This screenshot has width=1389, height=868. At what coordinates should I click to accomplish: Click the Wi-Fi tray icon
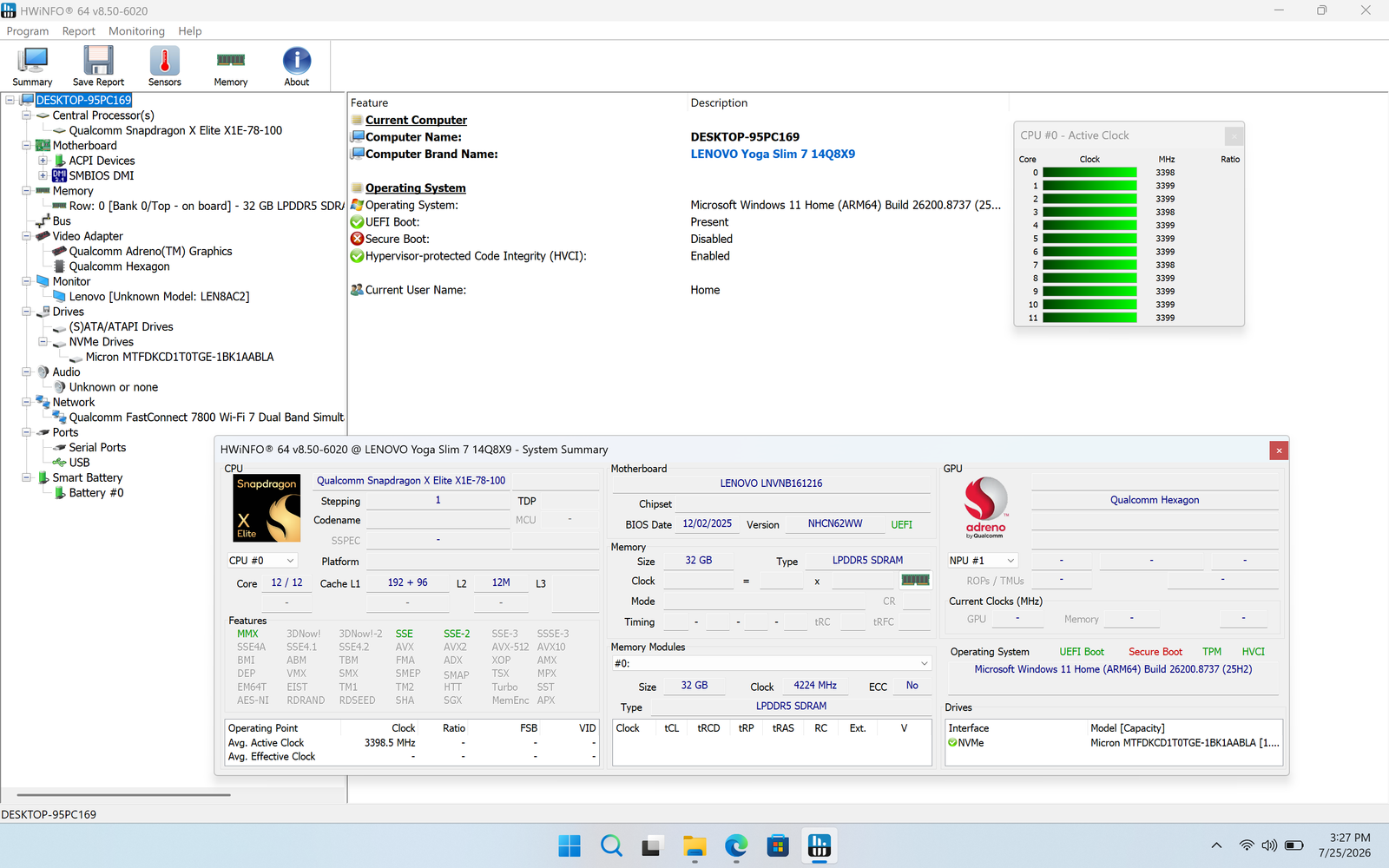pyautogui.click(x=1247, y=845)
